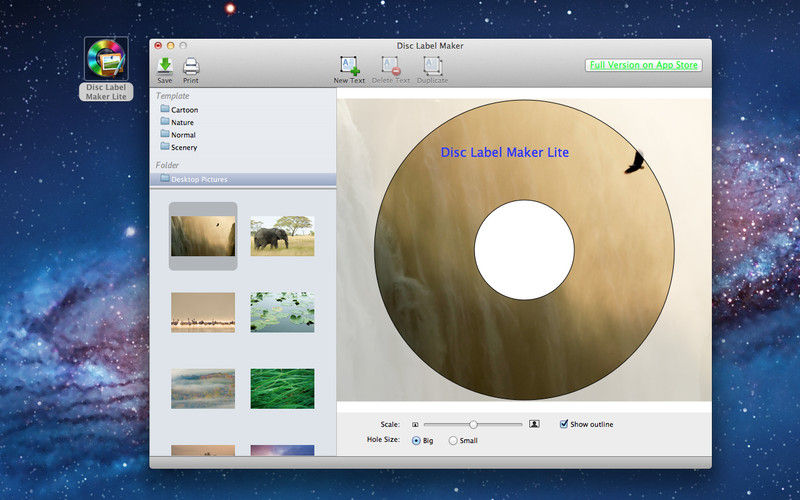The width and height of the screenshot is (800, 500).
Task: Click the small image icon beside Scale
Action: 415,424
